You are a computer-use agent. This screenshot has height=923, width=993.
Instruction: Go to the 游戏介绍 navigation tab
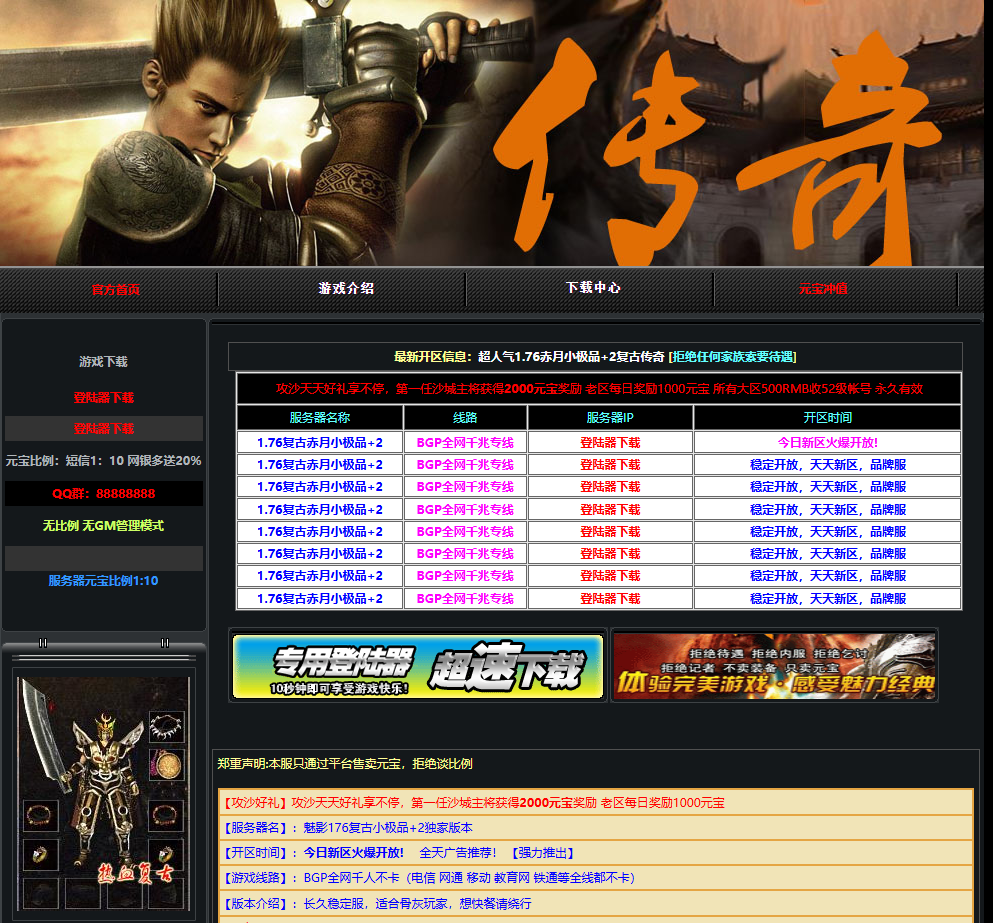346,288
